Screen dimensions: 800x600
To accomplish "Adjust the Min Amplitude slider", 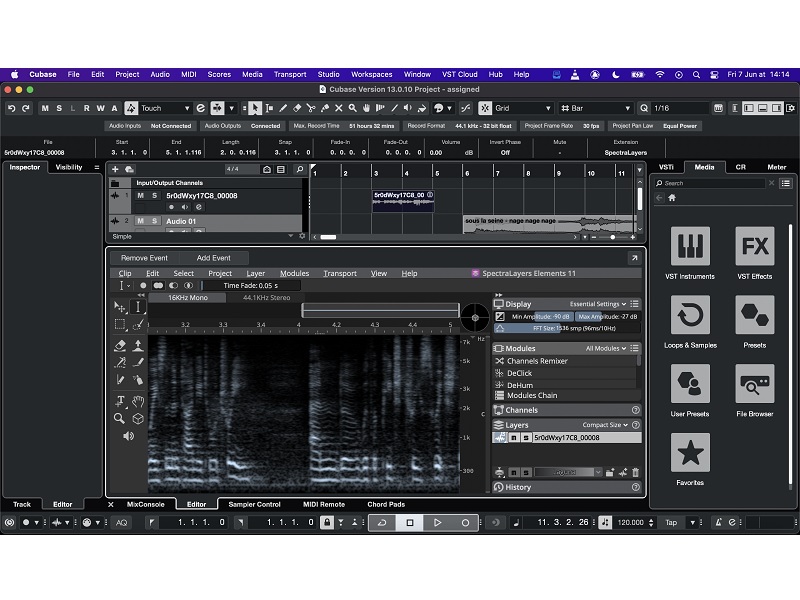I will pos(538,316).
